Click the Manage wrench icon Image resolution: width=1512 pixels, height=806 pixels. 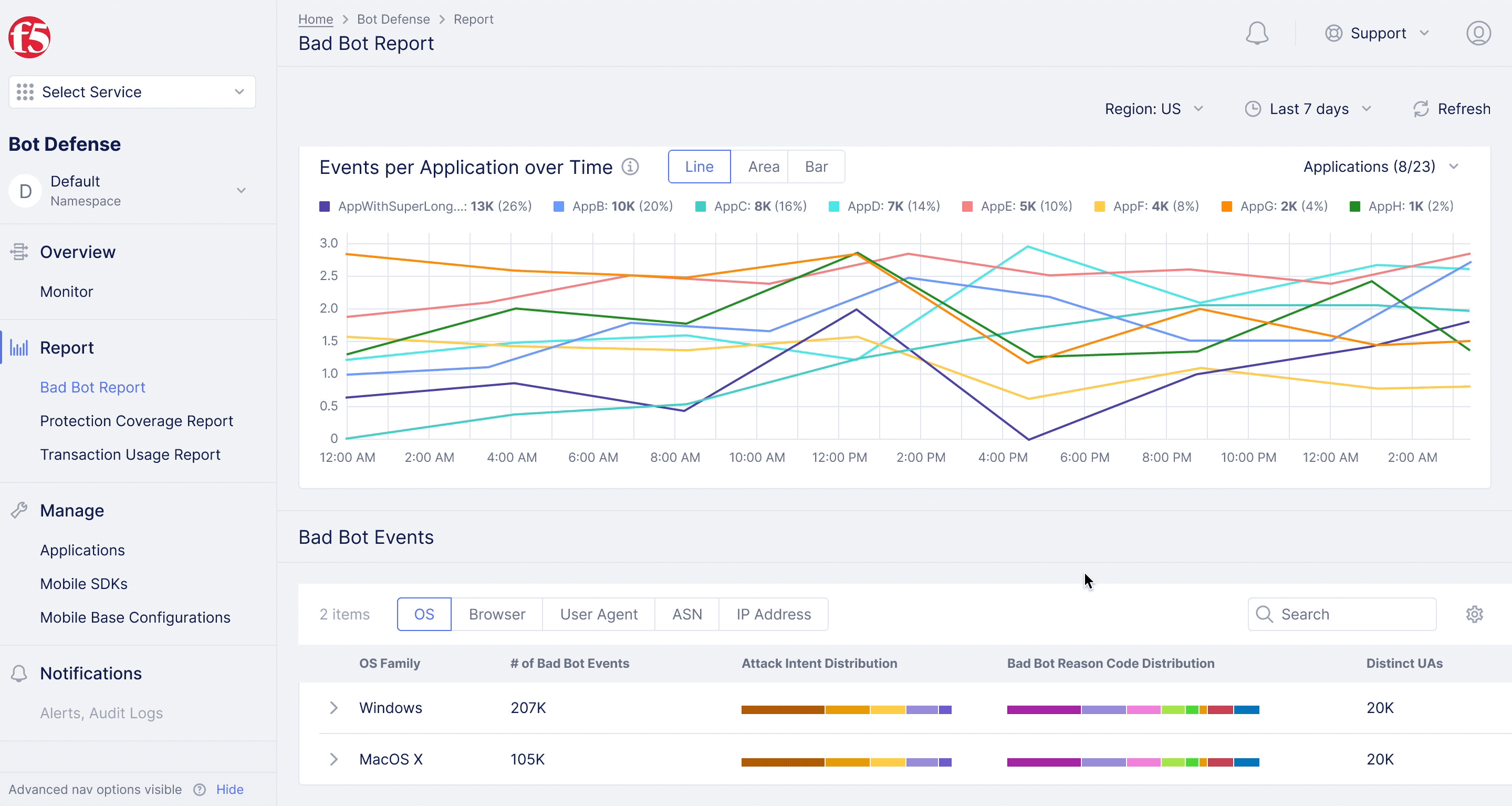19,510
